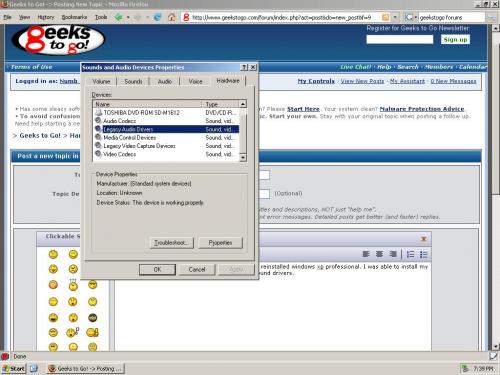Click the bulleted list icon in editor
This screenshot has width=500, height=375.
424,255
